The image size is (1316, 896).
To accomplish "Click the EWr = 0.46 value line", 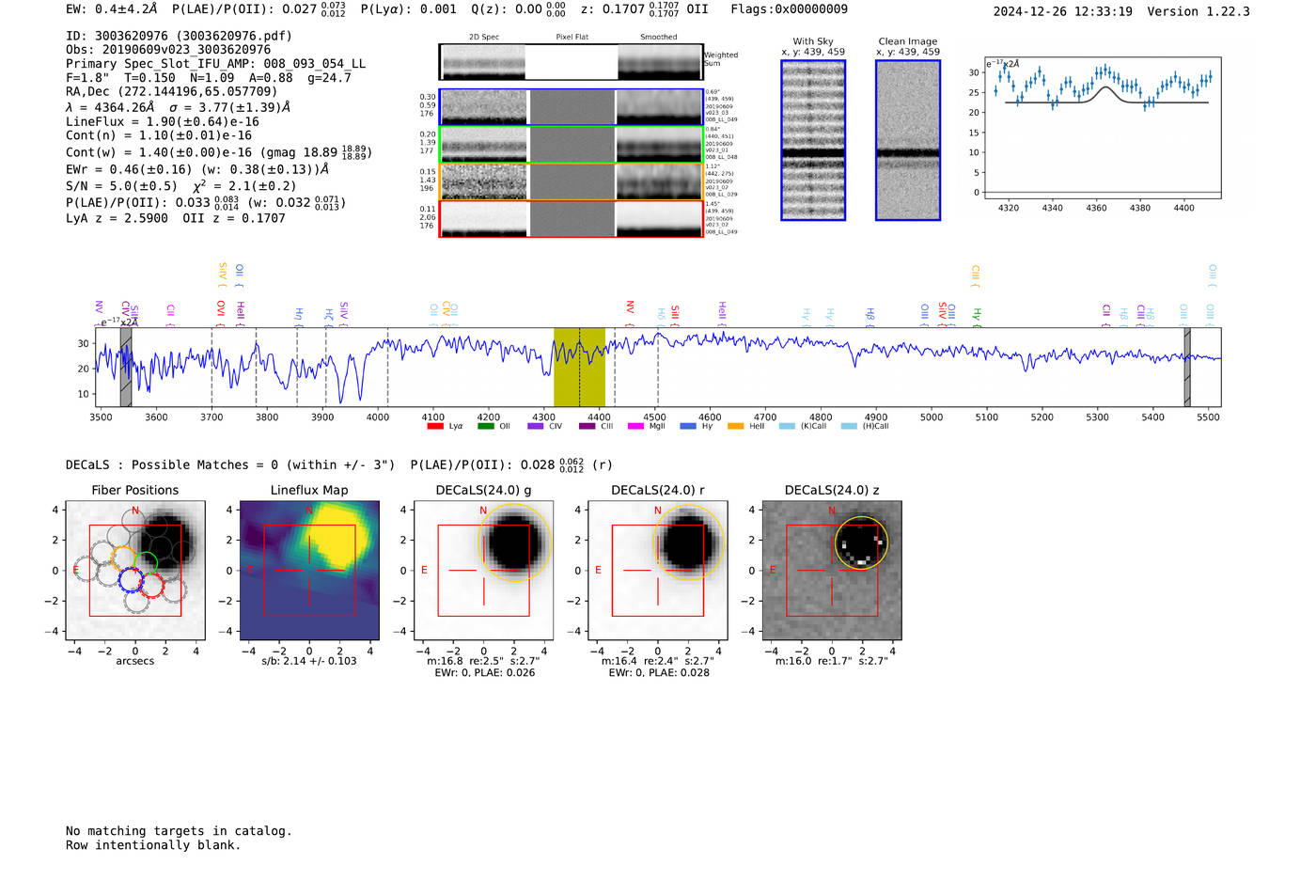I will (x=197, y=169).
